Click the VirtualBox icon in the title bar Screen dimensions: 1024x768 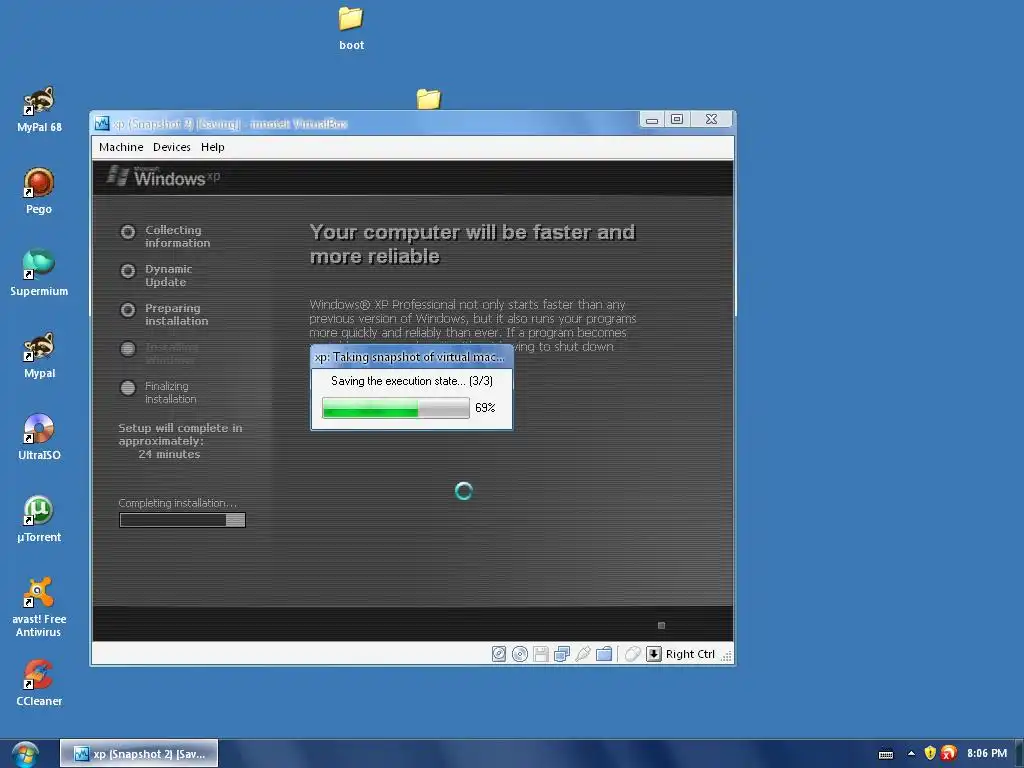click(x=102, y=123)
